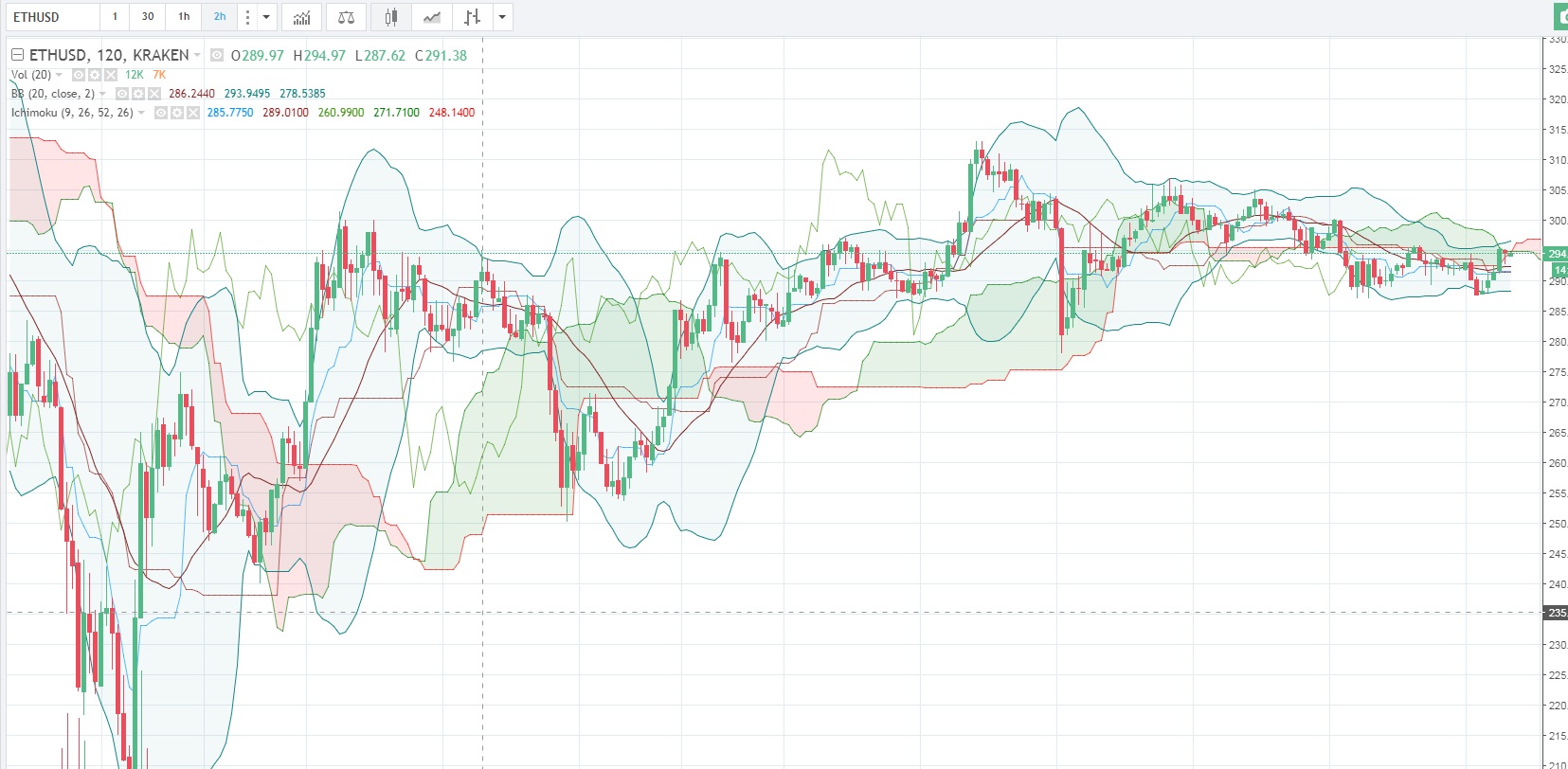The width and height of the screenshot is (1568, 769).
Task: Choose the 1 minute interval
Action: pos(115,17)
